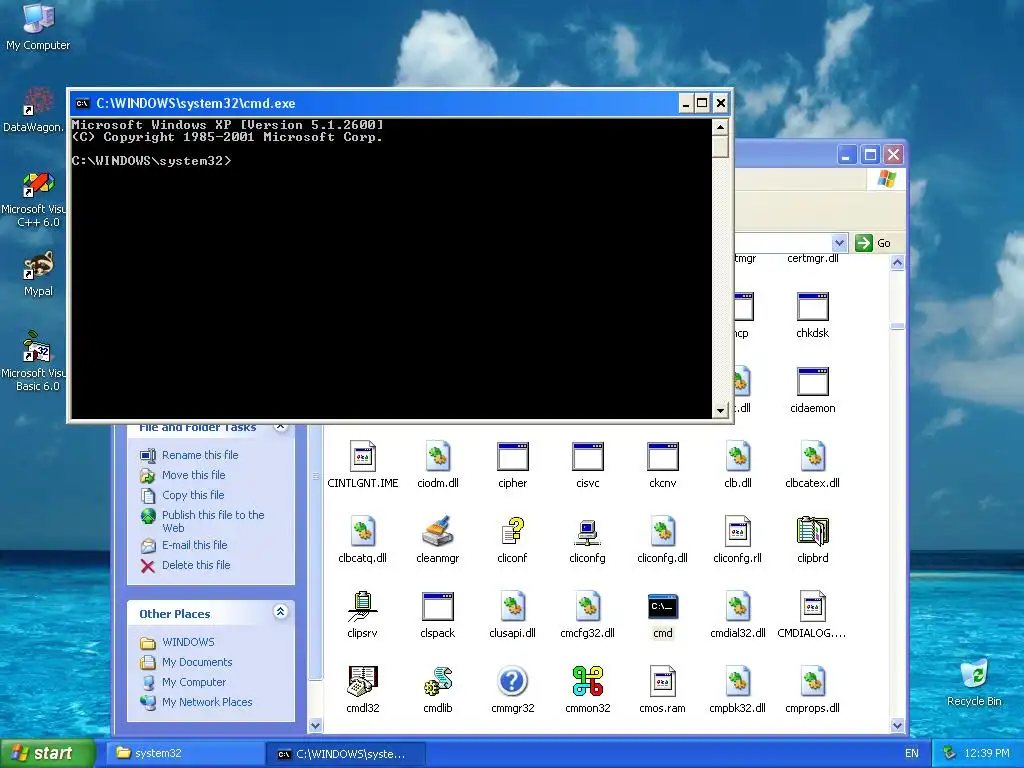
Task: Select the cliconfg network computer icon
Action: [x=587, y=532]
